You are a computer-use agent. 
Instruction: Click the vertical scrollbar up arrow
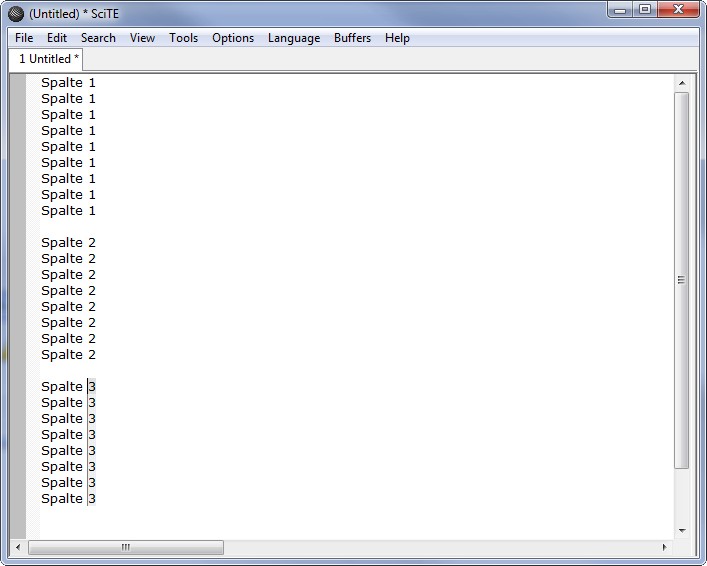click(x=682, y=83)
